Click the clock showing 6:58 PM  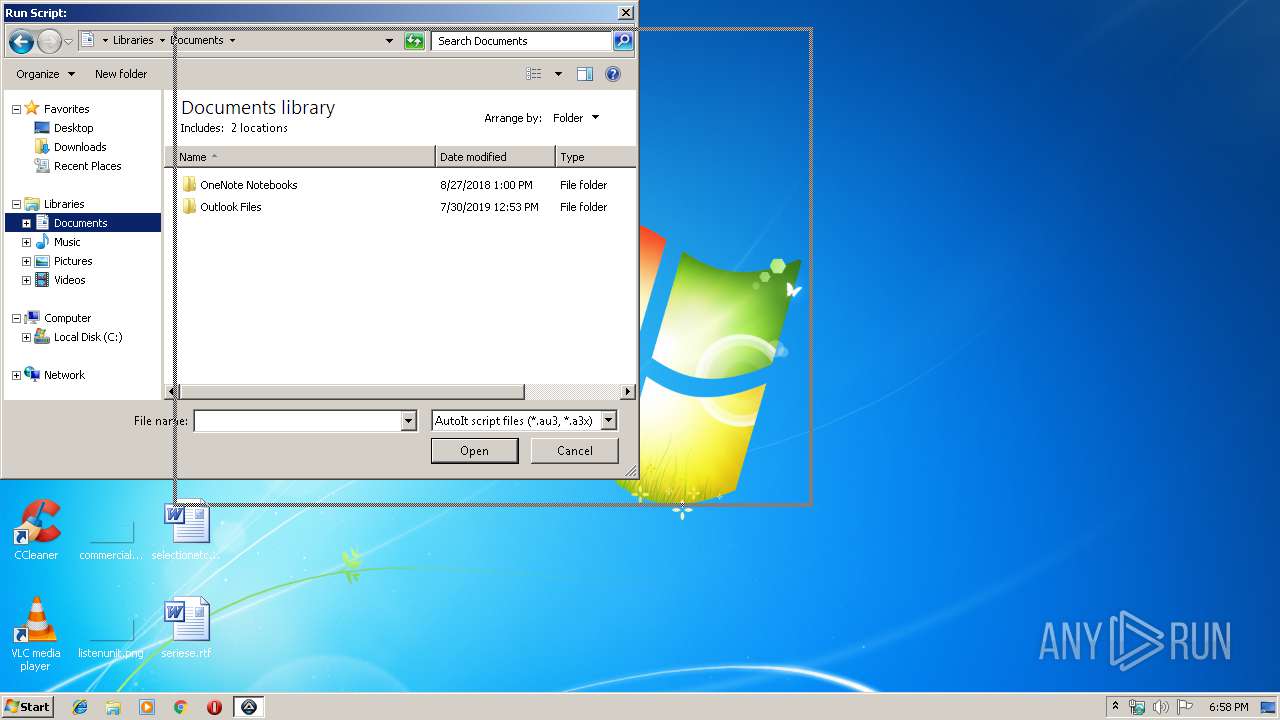tap(1228, 707)
